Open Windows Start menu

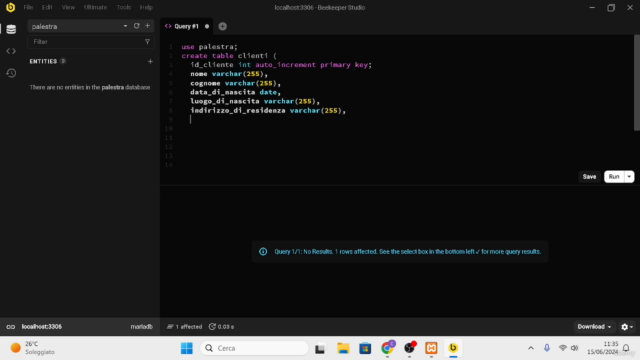coord(187,348)
